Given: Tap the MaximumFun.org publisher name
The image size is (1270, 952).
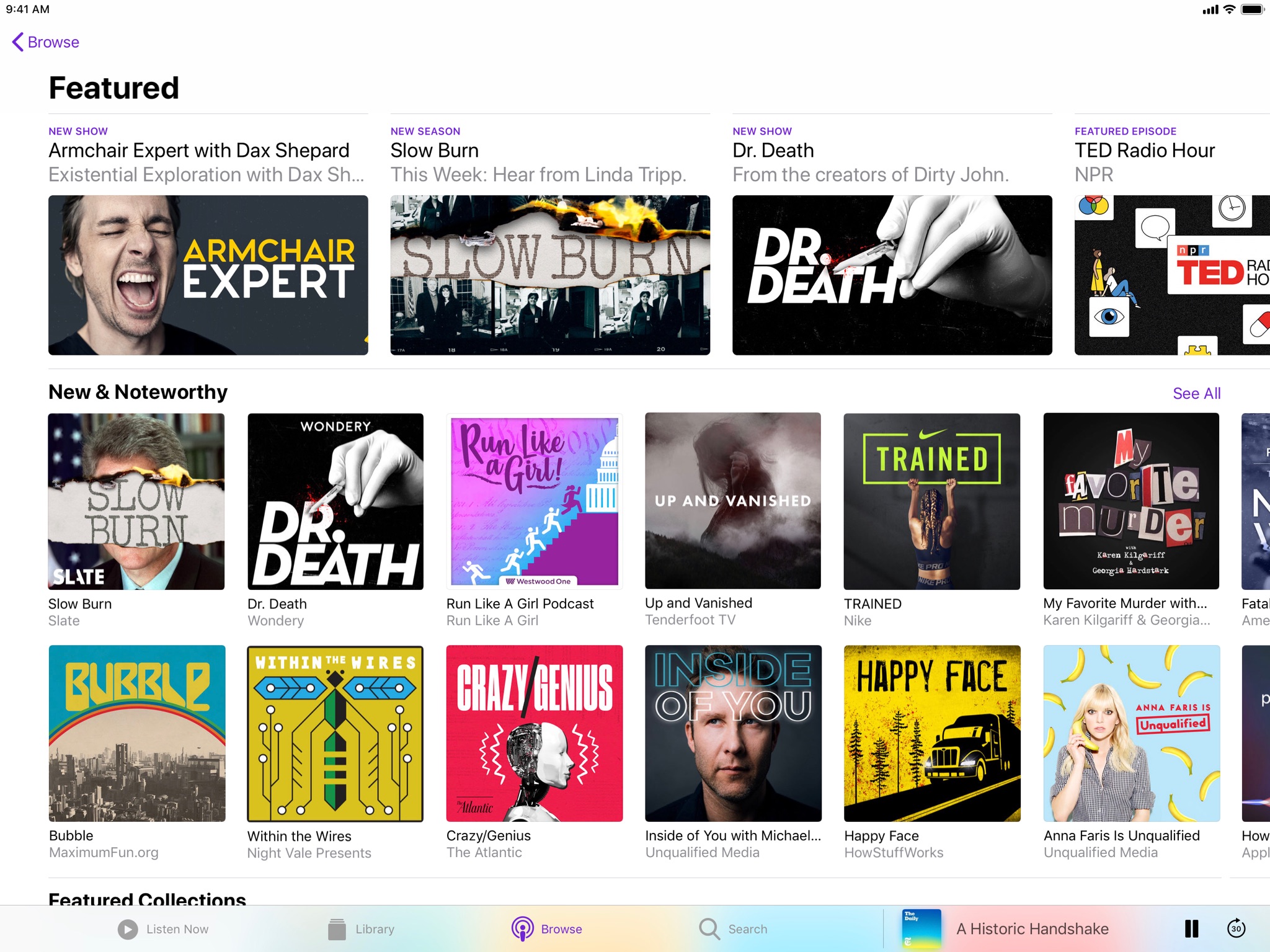Looking at the screenshot, I should [x=104, y=852].
